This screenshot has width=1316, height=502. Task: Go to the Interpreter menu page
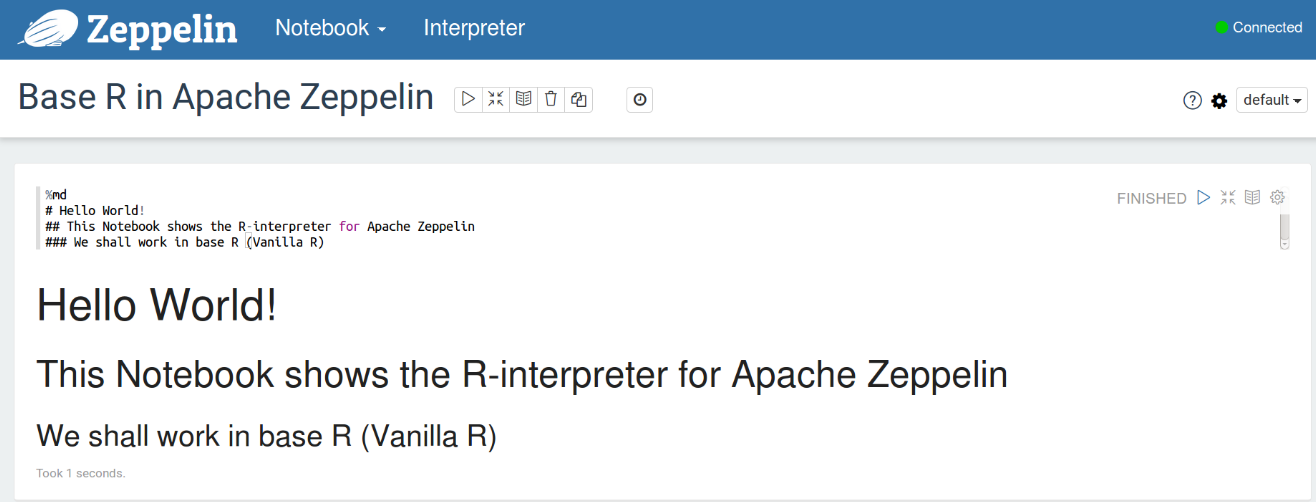point(474,28)
